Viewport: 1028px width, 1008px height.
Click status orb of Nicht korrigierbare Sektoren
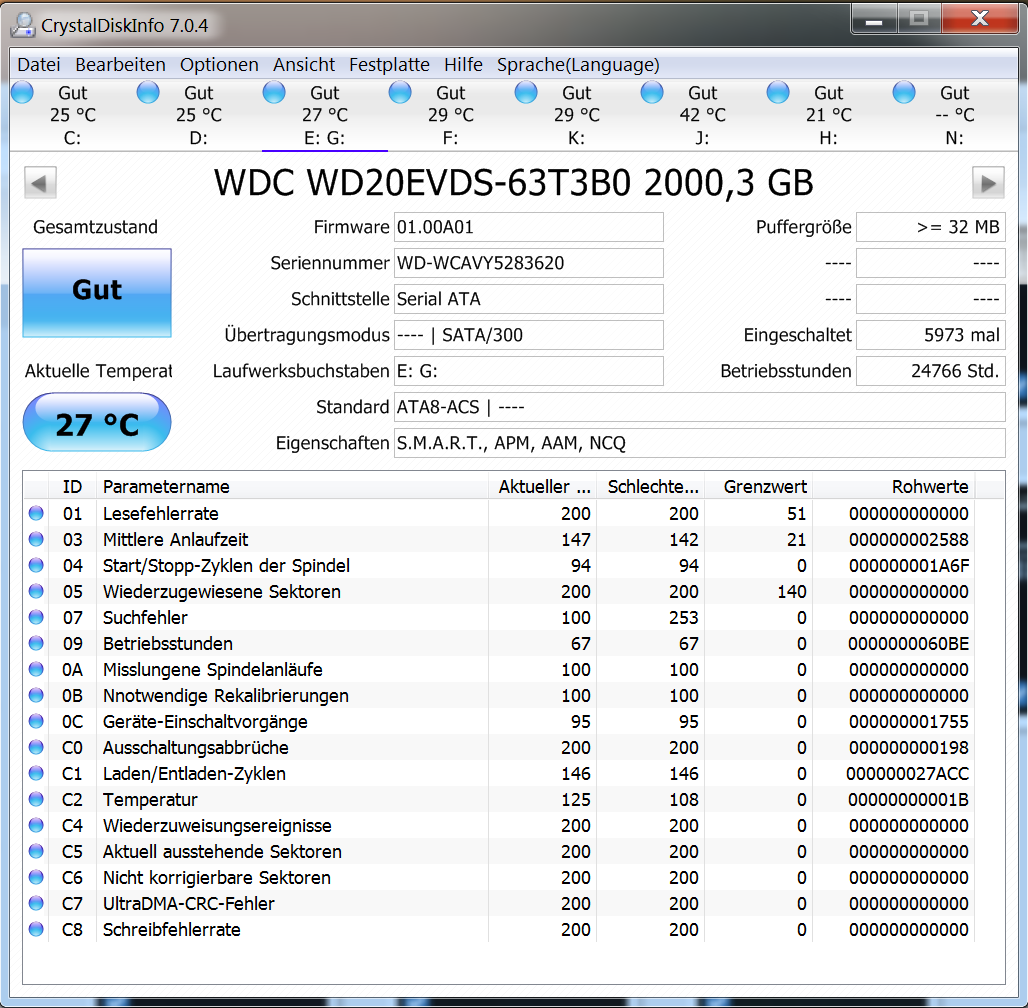[36, 877]
